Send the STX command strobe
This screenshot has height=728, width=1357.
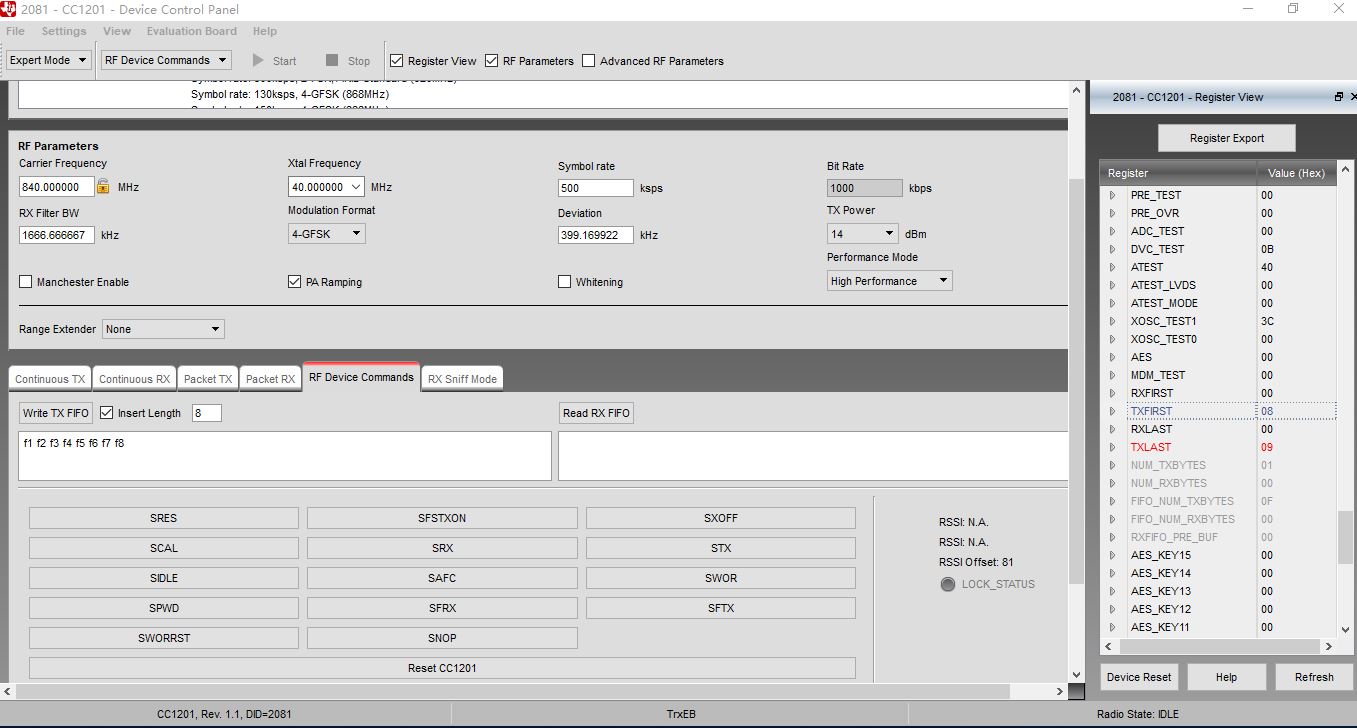(x=721, y=548)
